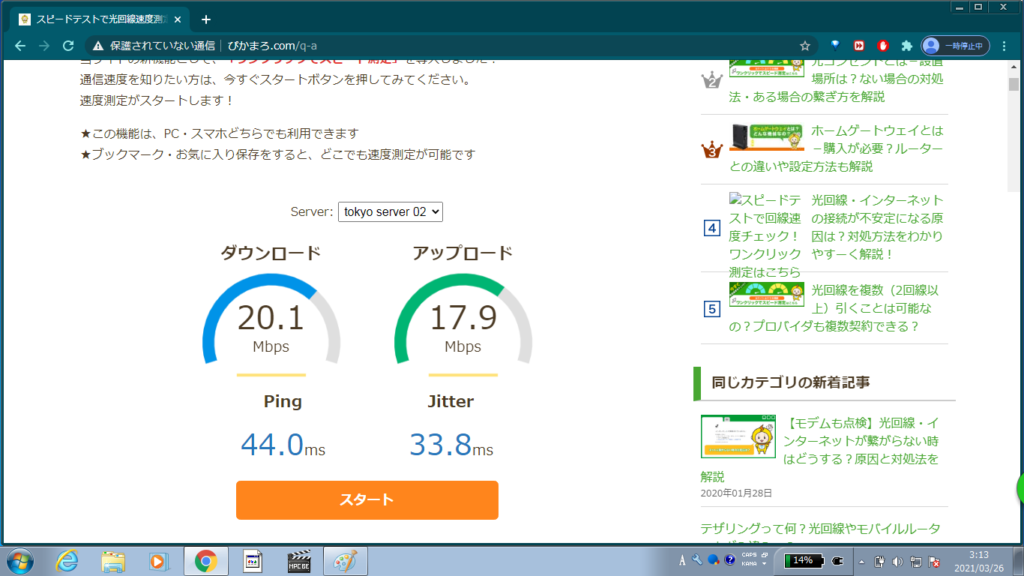Viewport: 1024px width, 576px height.
Task: Open the volume speaker control
Action: (898, 562)
